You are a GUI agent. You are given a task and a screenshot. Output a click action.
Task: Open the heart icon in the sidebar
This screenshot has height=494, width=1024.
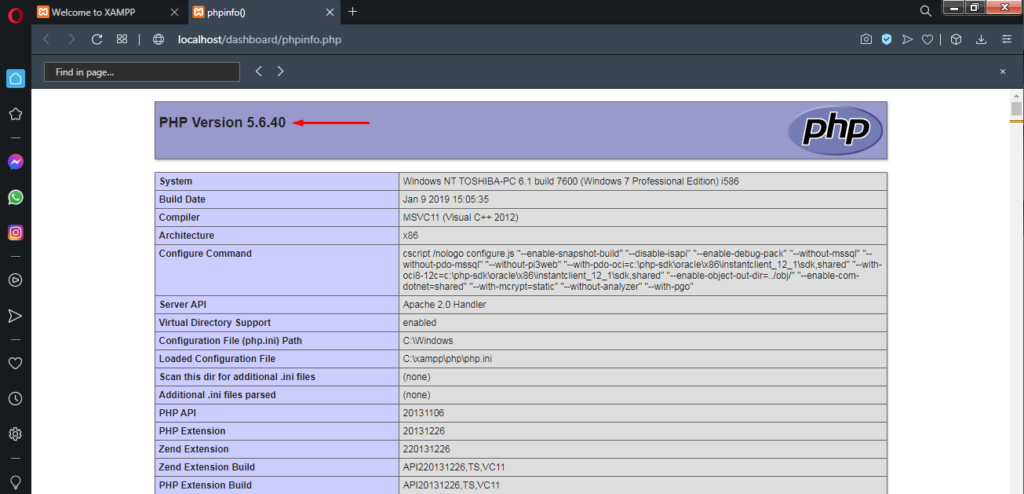pos(16,363)
